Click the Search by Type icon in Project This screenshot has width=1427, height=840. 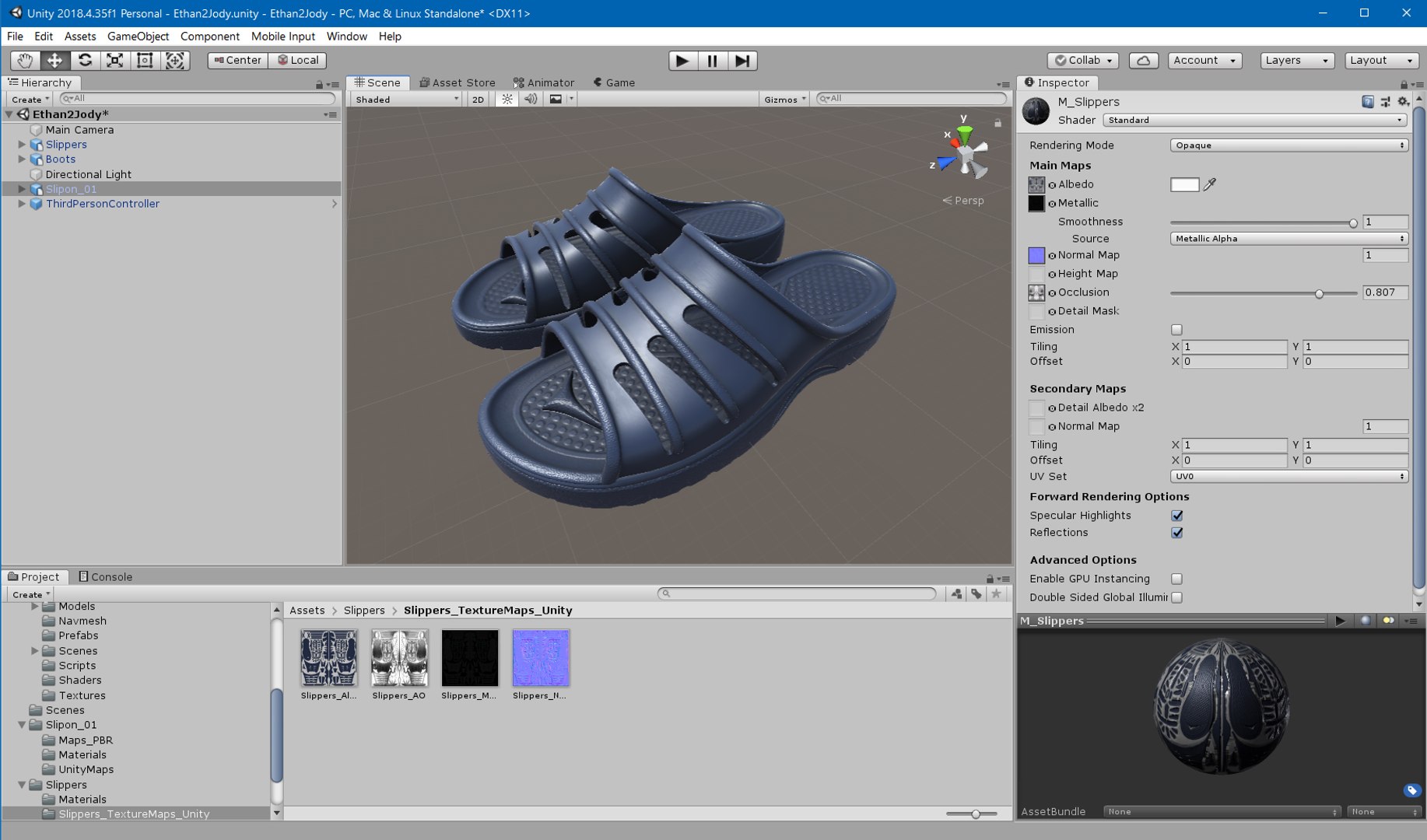(x=956, y=593)
